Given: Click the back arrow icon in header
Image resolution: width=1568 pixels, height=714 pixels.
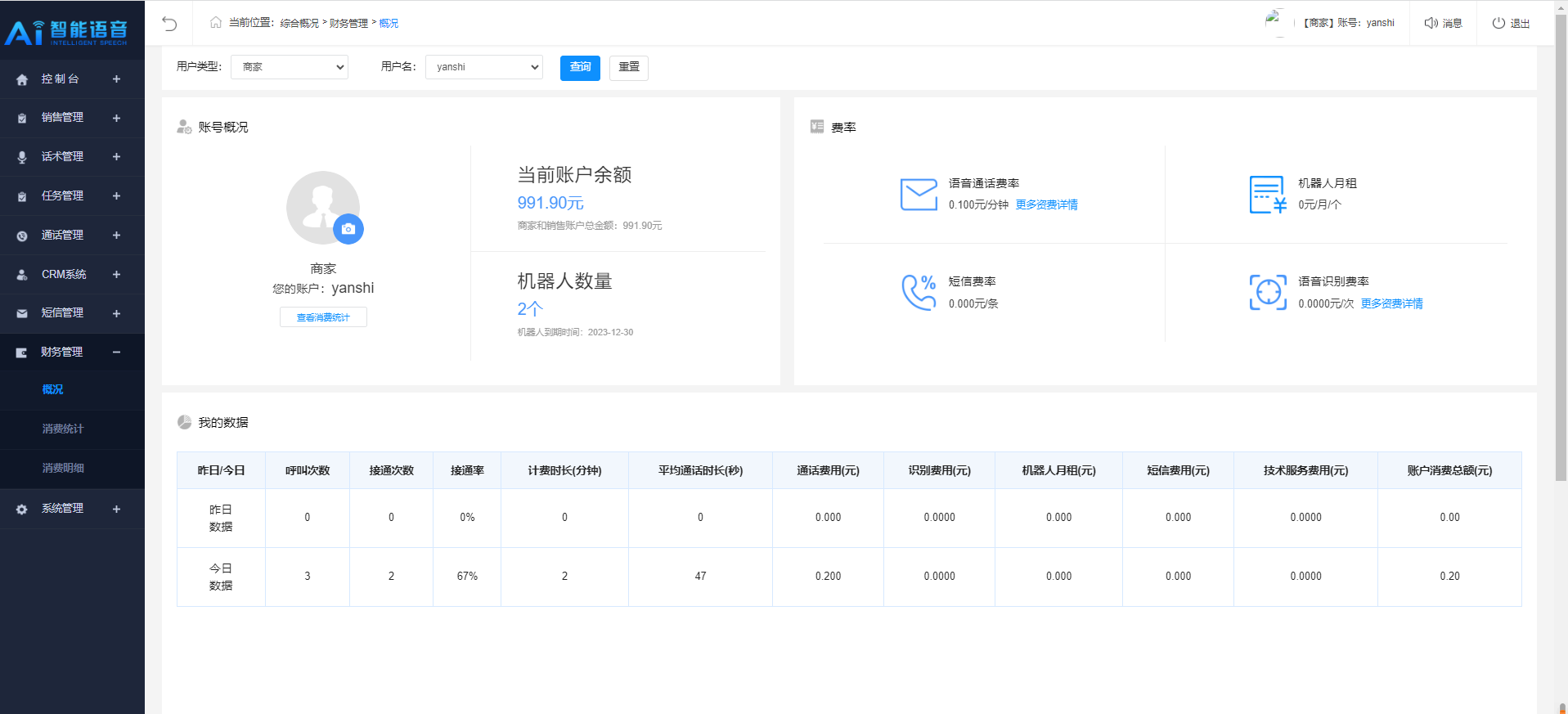Looking at the screenshot, I should coord(169,24).
